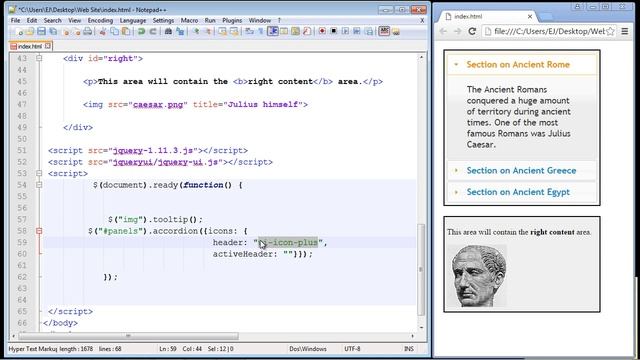Click the editor vertical scrollbar thumb
640x360 pixels.
point(421,269)
